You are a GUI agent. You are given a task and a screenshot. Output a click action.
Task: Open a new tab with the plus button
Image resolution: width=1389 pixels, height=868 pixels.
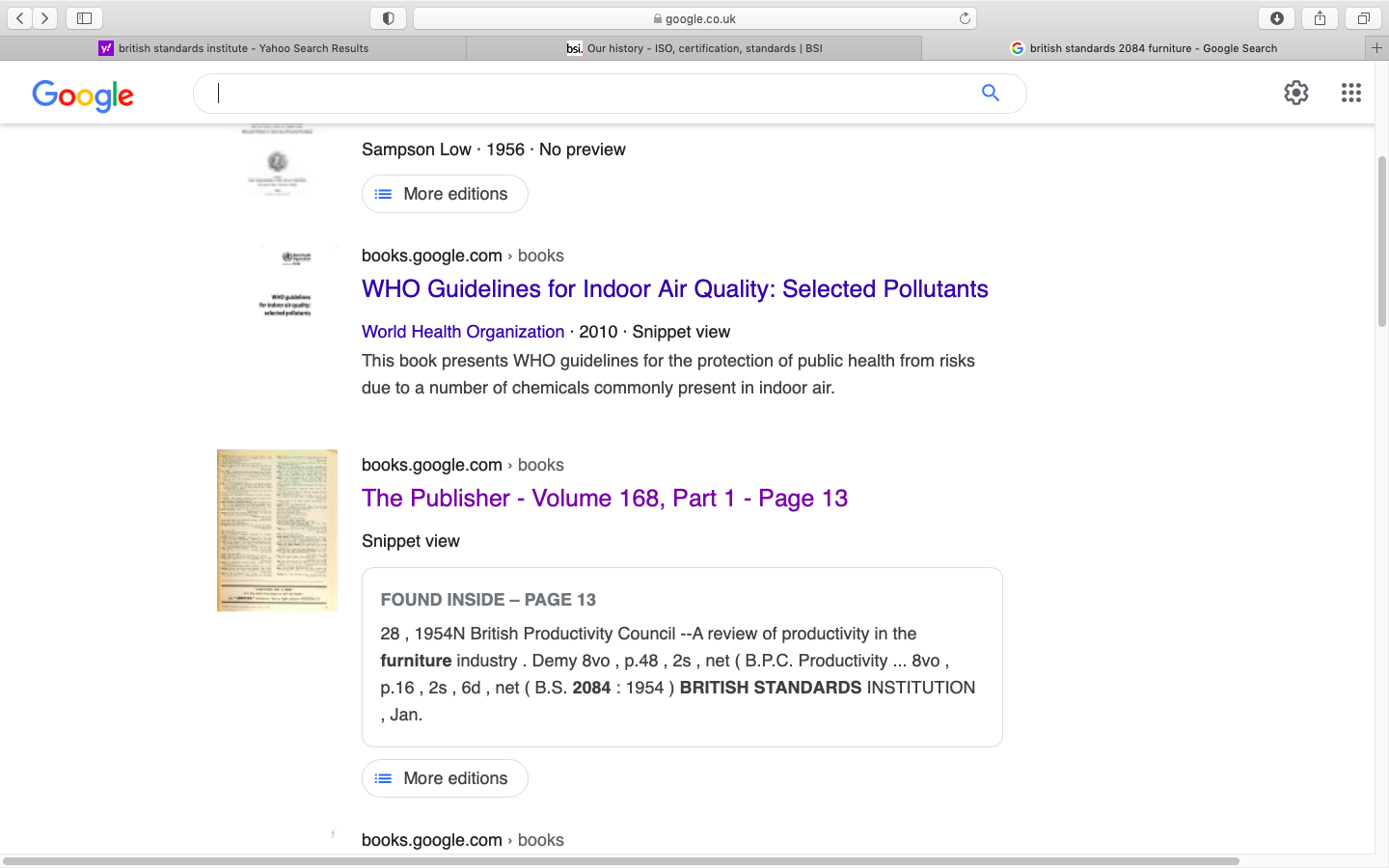(1376, 47)
